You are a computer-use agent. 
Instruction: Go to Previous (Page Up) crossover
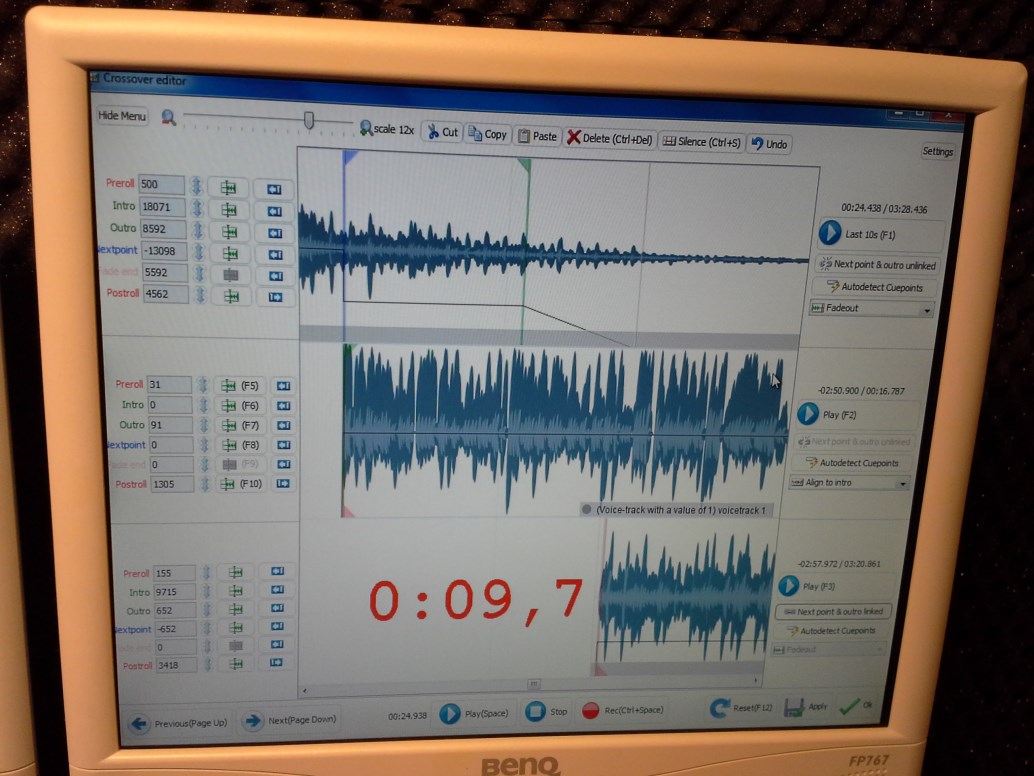click(179, 723)
